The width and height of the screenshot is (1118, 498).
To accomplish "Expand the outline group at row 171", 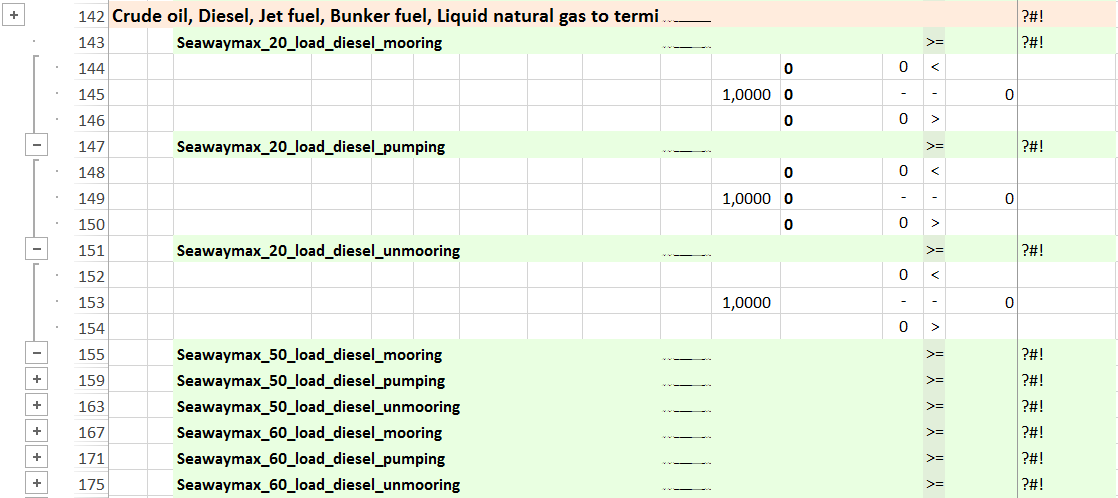I will (x=36, y=459).
